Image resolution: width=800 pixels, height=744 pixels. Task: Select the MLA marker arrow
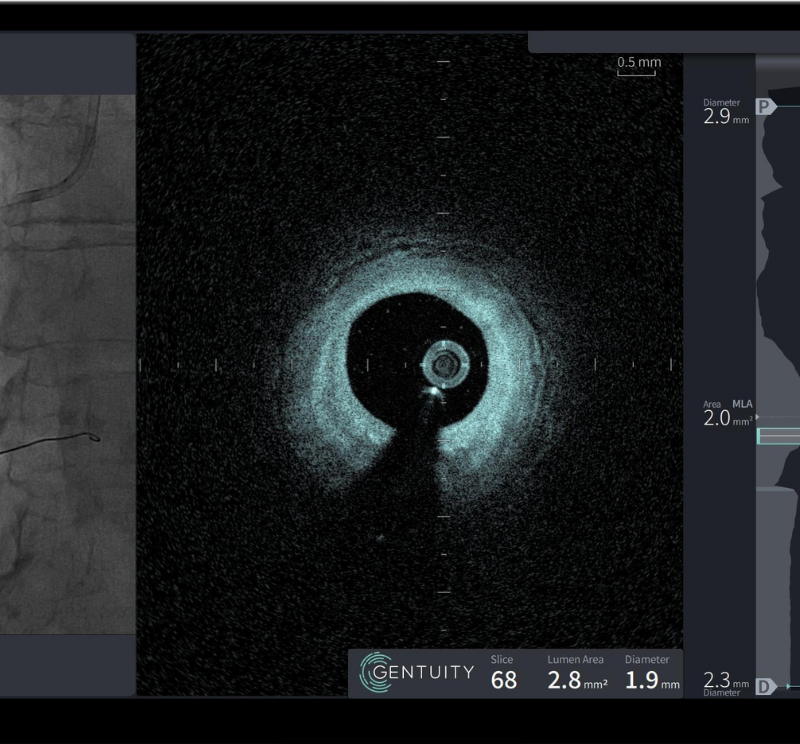point(757,417)
